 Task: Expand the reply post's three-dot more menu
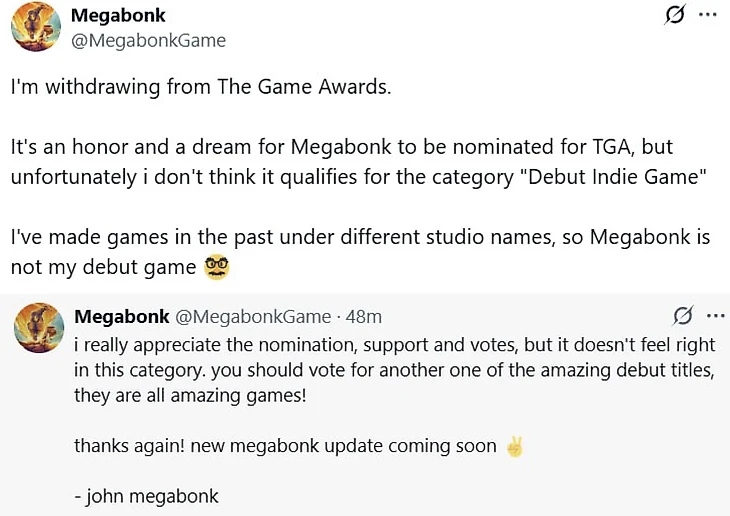[715, 316]
